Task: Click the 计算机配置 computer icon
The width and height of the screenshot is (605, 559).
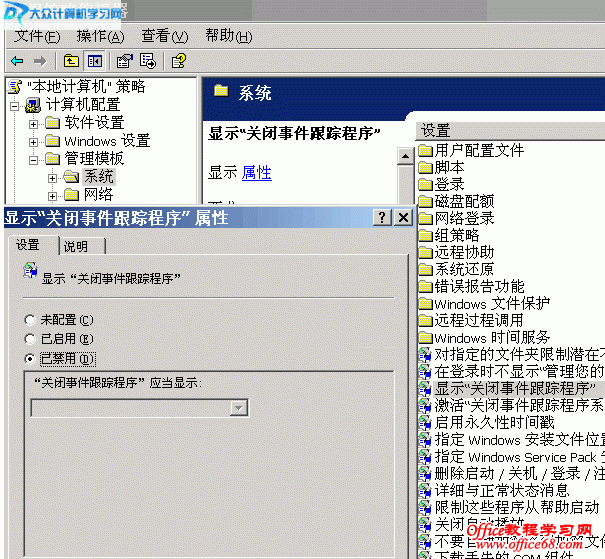Action: point(33,105)
